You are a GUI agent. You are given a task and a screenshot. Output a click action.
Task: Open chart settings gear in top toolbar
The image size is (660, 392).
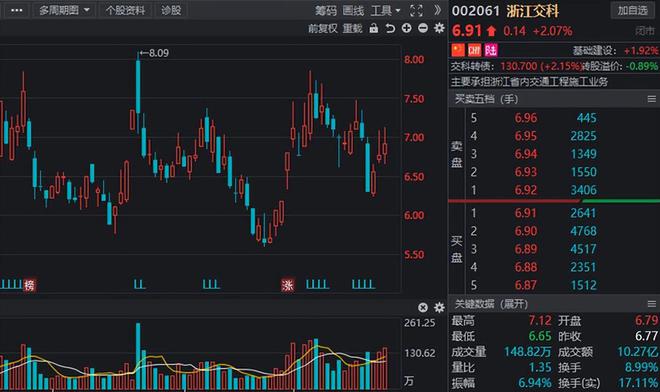tap(439, 28)
